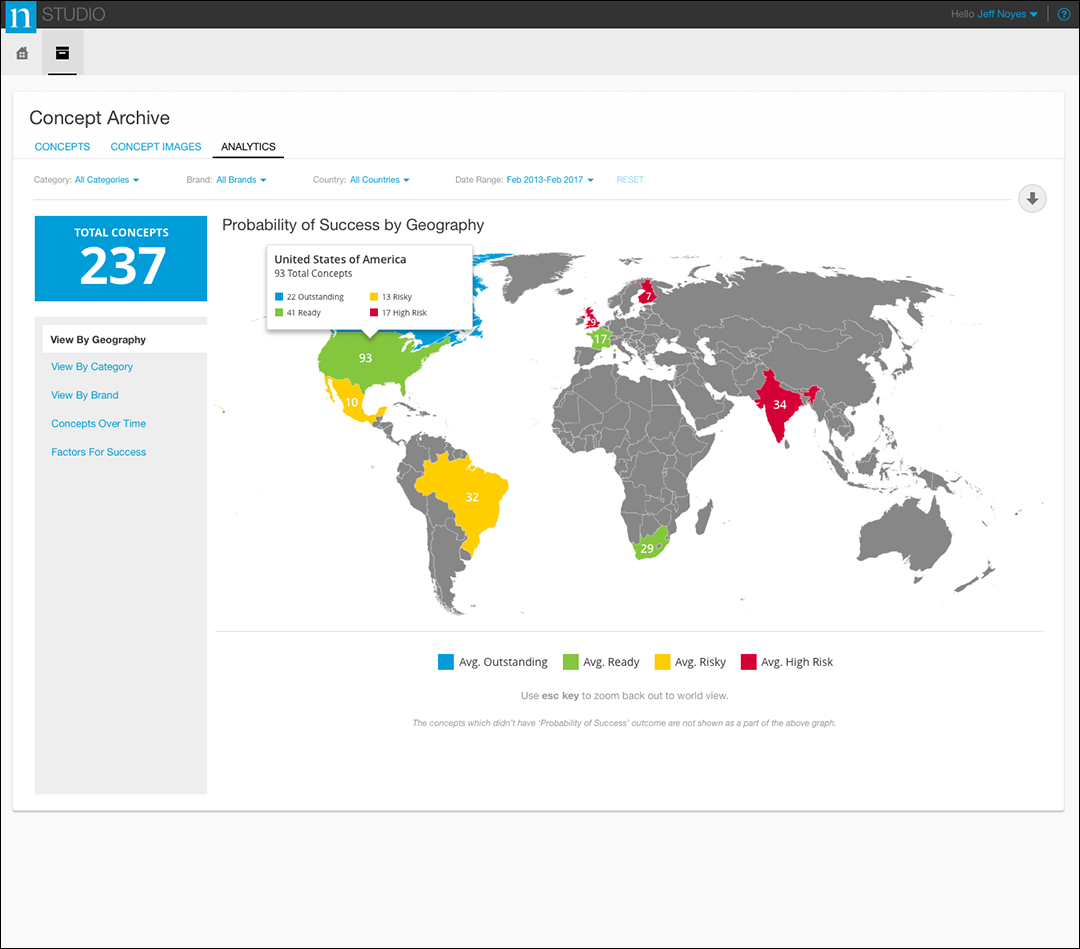Viewport: 1080px width, 949px height.
Task: Click the Avg. High Risk red legend swatch
Action: pyautogui.click(x=749, y=662)
